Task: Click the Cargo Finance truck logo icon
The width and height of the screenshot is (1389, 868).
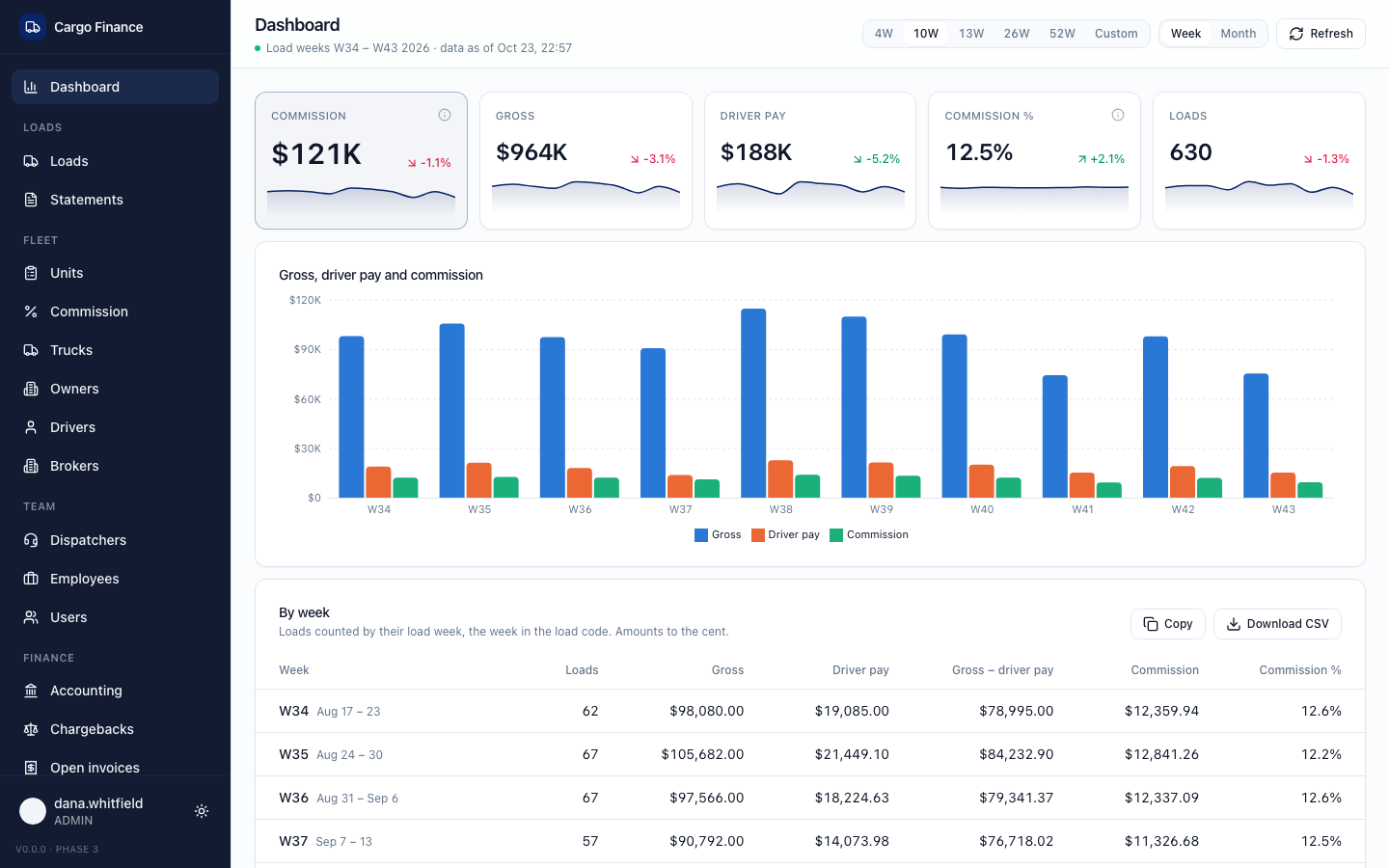Action: pyautogui.click(x=33, y=27)
